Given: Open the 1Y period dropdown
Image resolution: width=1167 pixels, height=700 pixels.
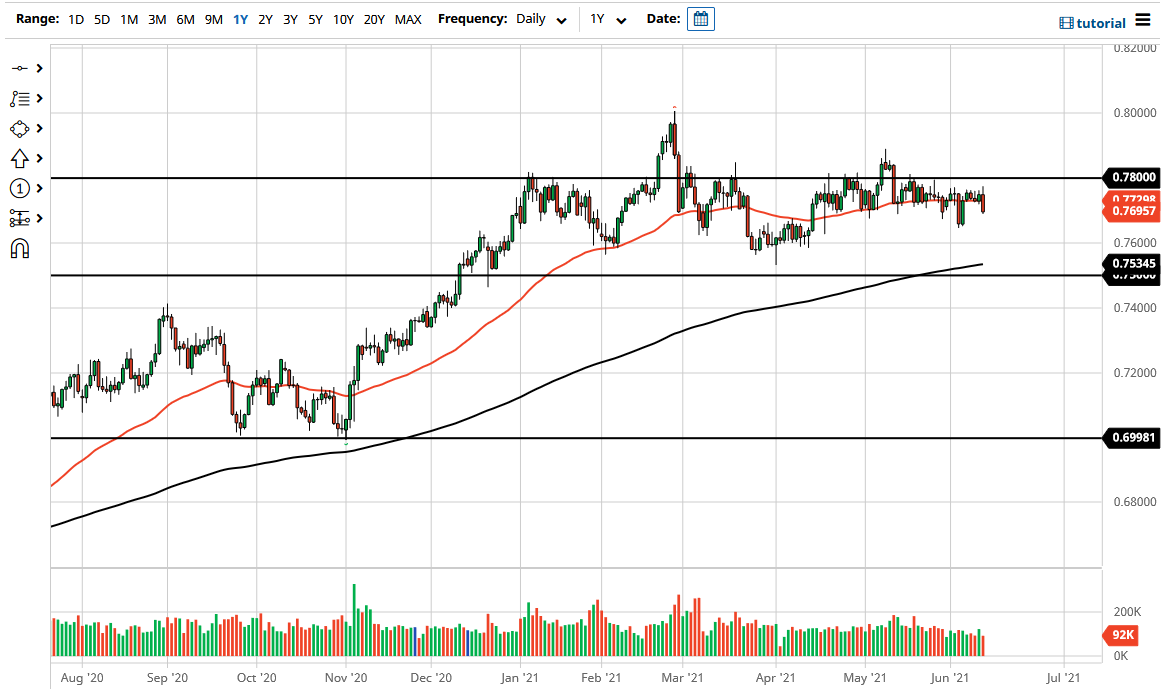Looking at the screenshot, I should pyautogui.click(x=608, y=19).
